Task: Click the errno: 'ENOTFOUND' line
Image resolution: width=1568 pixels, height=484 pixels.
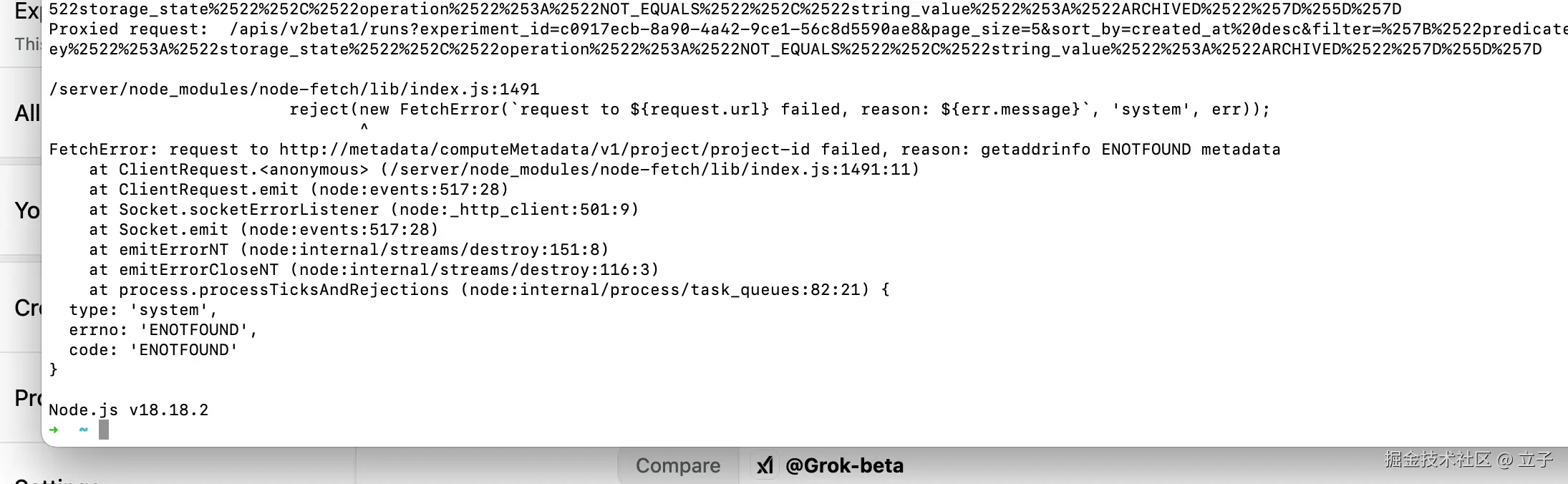Action: tap(163, 330)
